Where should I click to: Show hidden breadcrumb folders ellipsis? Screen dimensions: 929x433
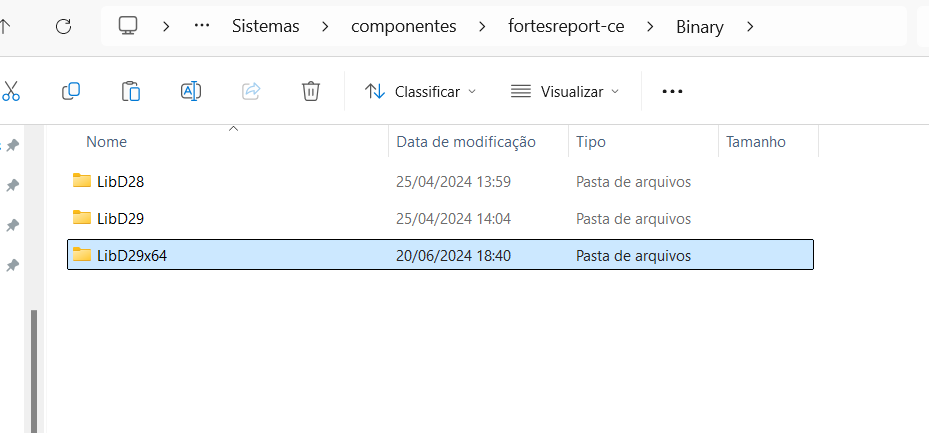(x=203, y=26)
